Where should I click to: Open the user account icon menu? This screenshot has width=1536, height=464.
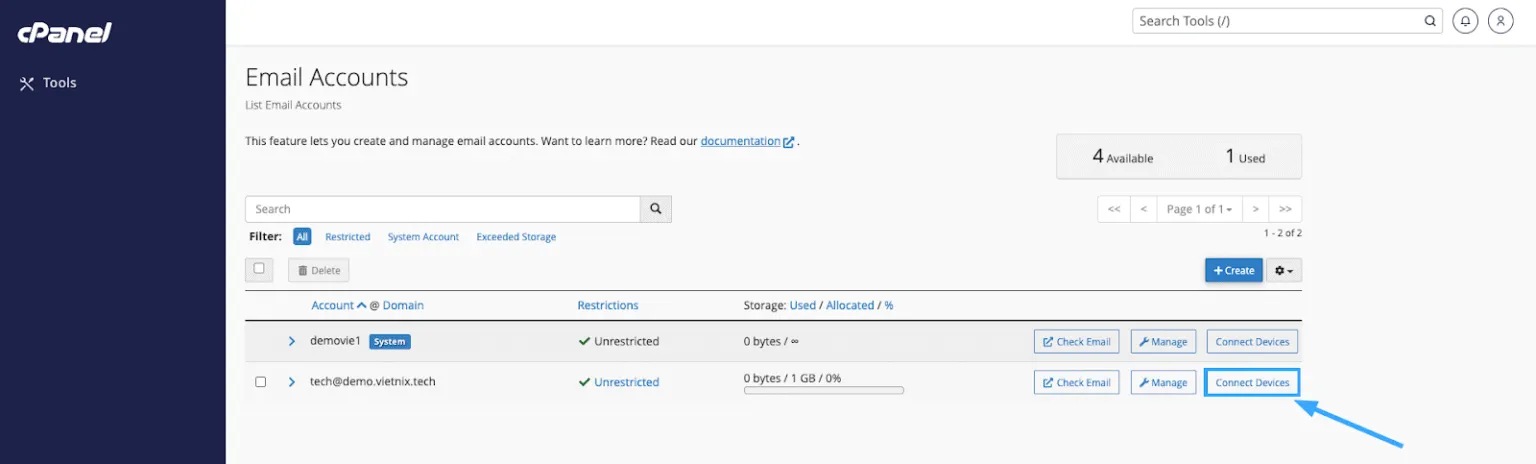click(x=1500, y=21)
